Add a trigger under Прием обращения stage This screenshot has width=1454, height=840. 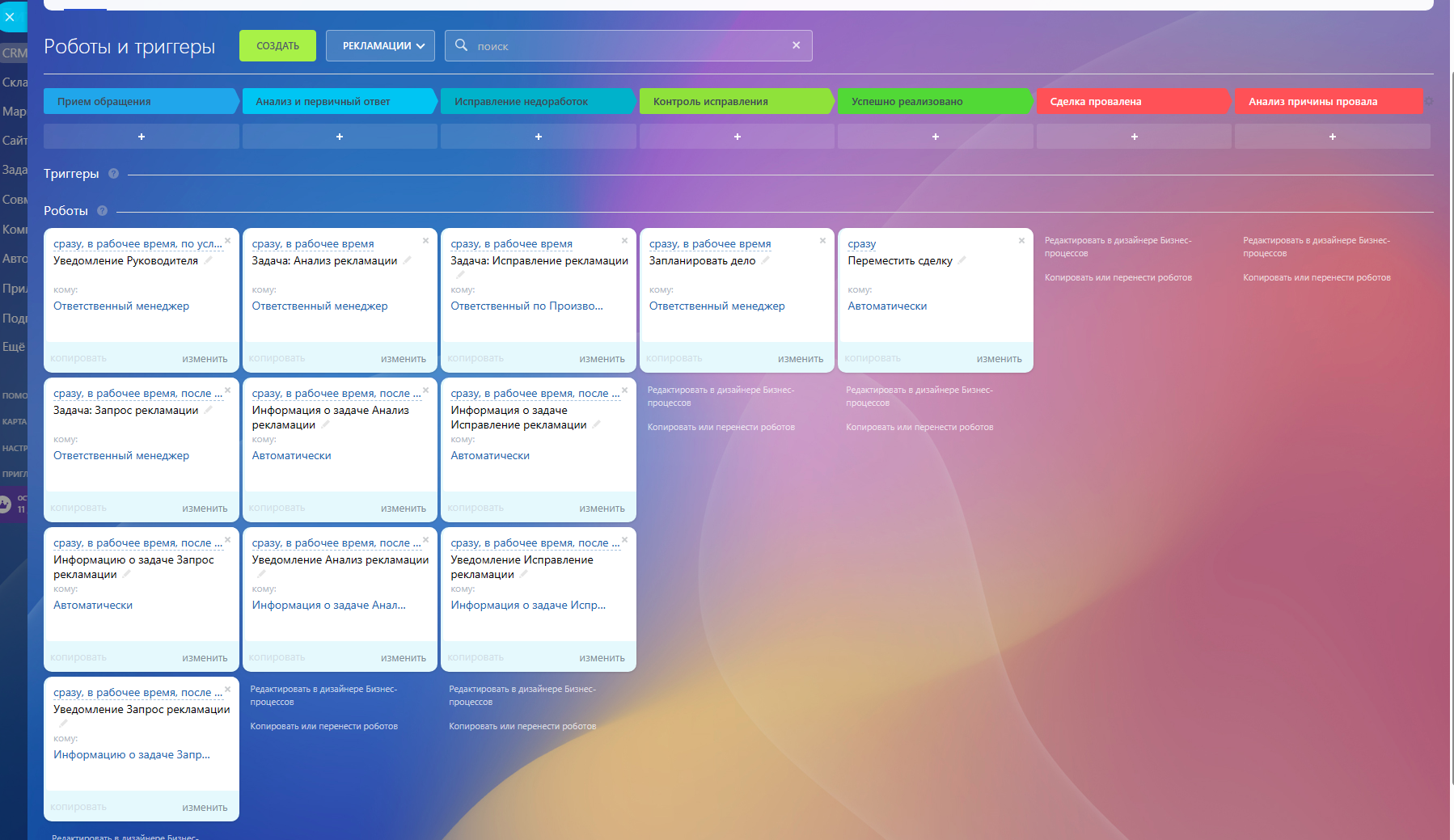142,137
